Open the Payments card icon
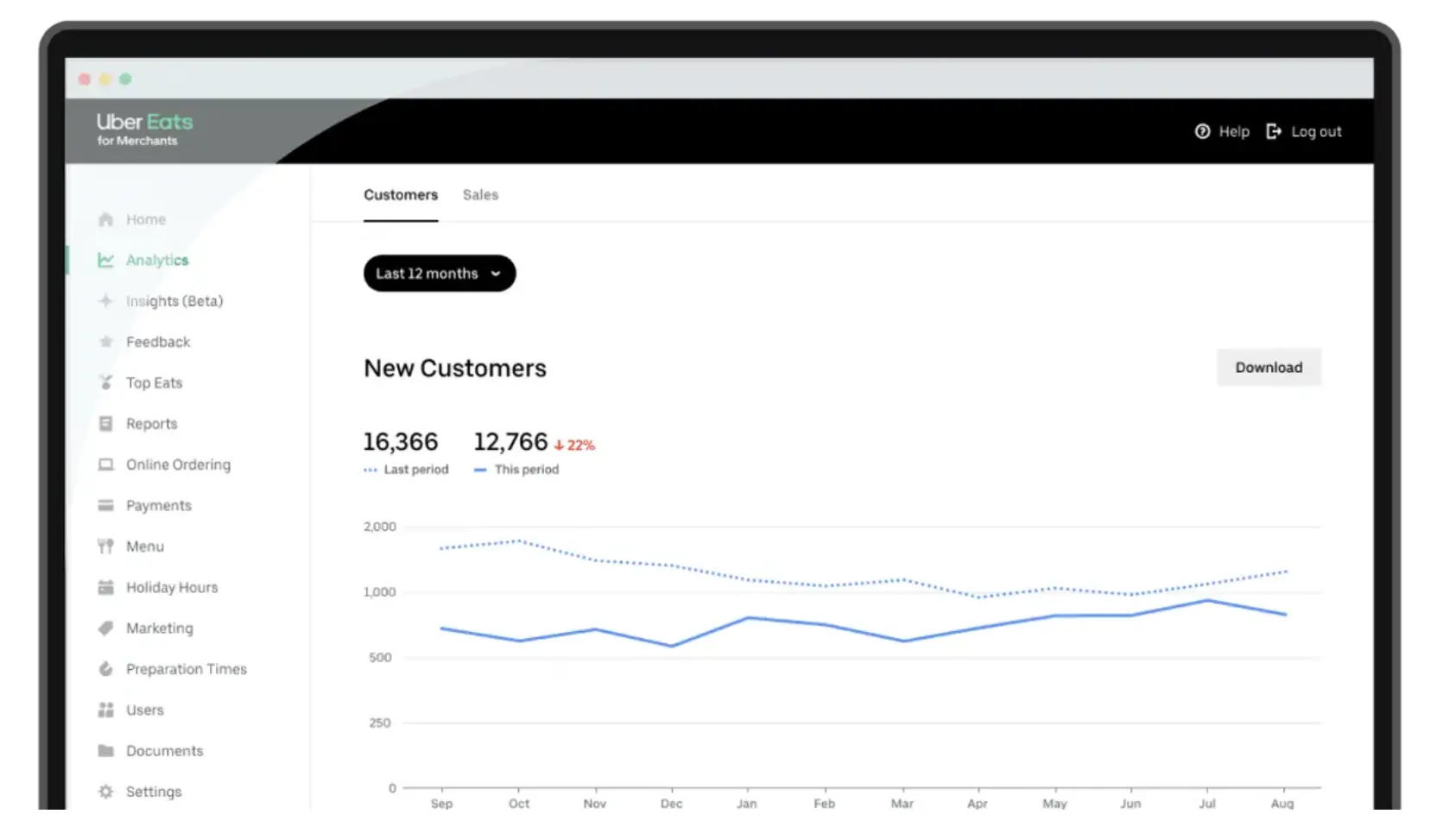The image size is (1437, 840). 105,505
